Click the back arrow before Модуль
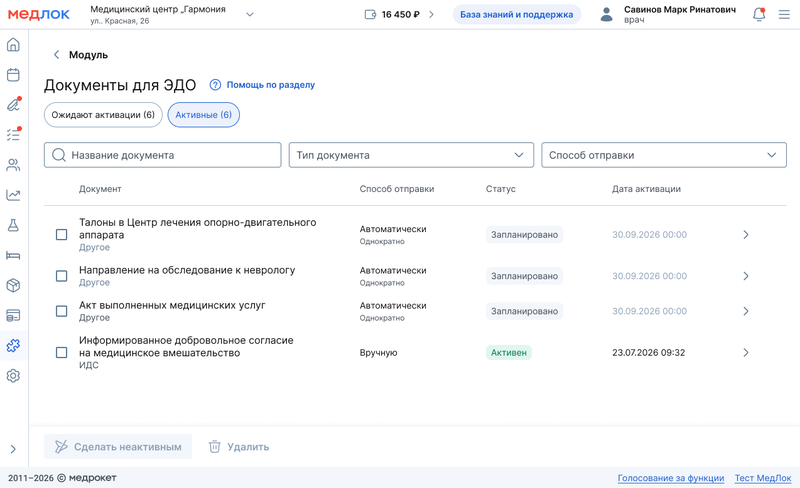This screenshot has width=800, height=488. coord(57,55)
